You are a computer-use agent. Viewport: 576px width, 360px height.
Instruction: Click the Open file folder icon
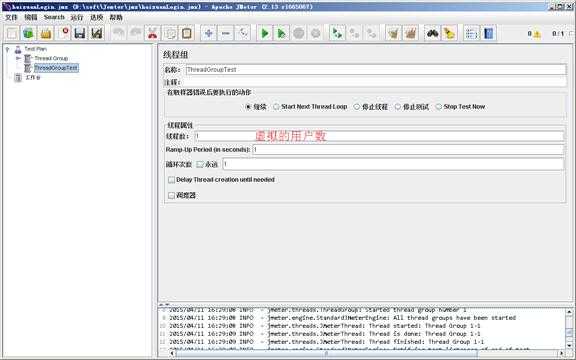46,33
